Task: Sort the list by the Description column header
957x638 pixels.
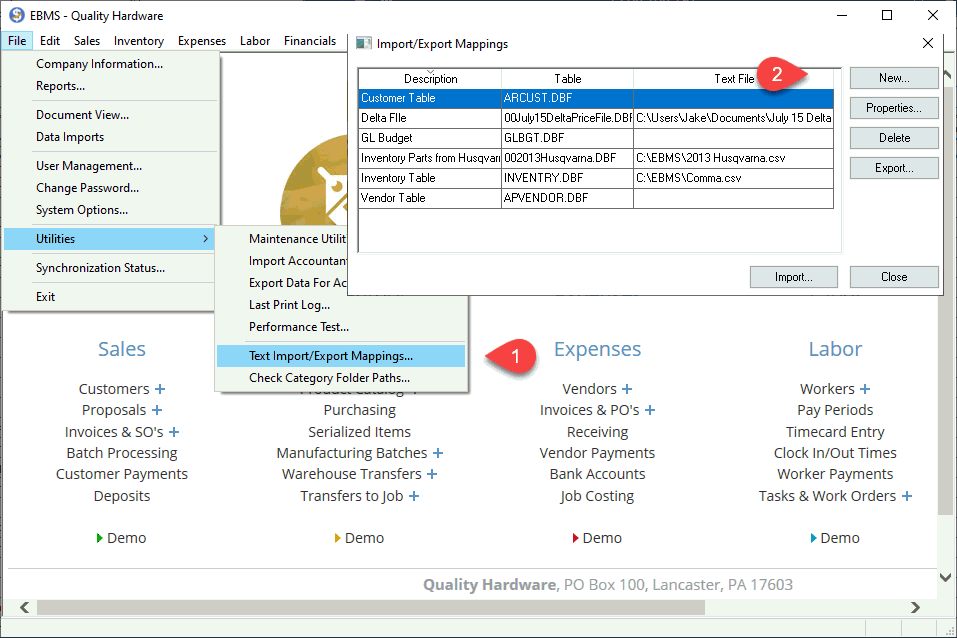Action: [x=430, y=79]
